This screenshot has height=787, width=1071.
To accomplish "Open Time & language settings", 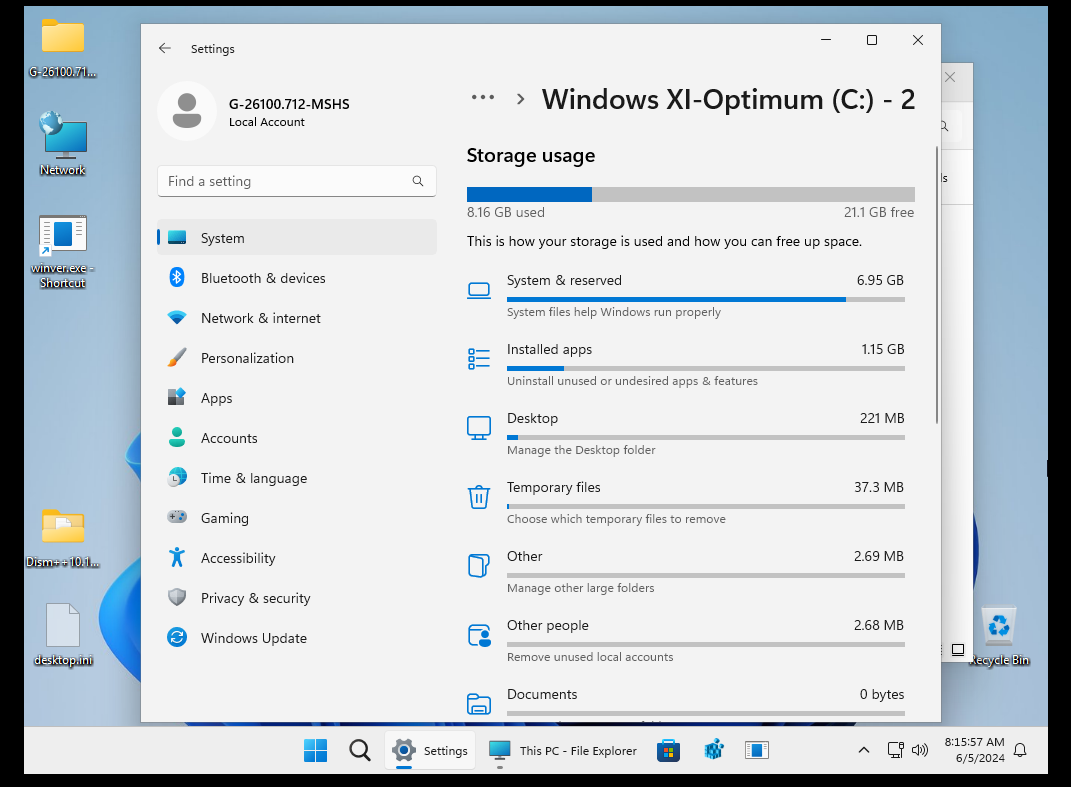I will (x=296, y=478).
